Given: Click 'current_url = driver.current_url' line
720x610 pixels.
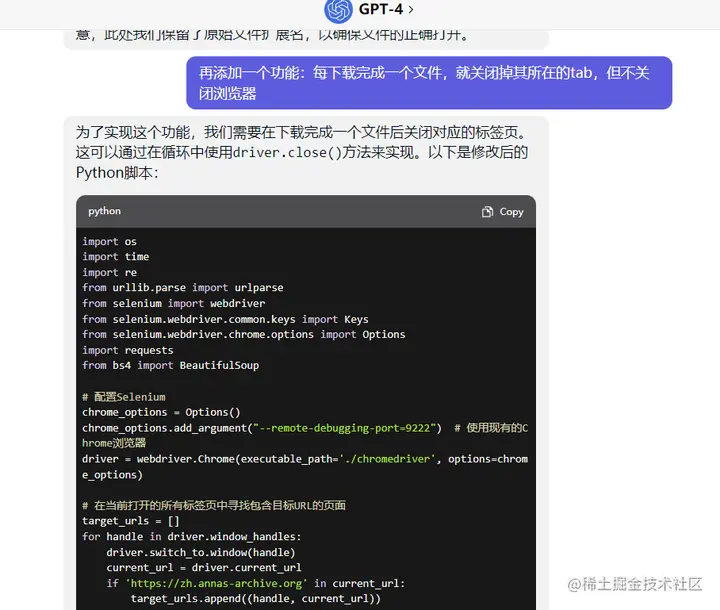Looking at the screenshot, I should pos(204,568).
